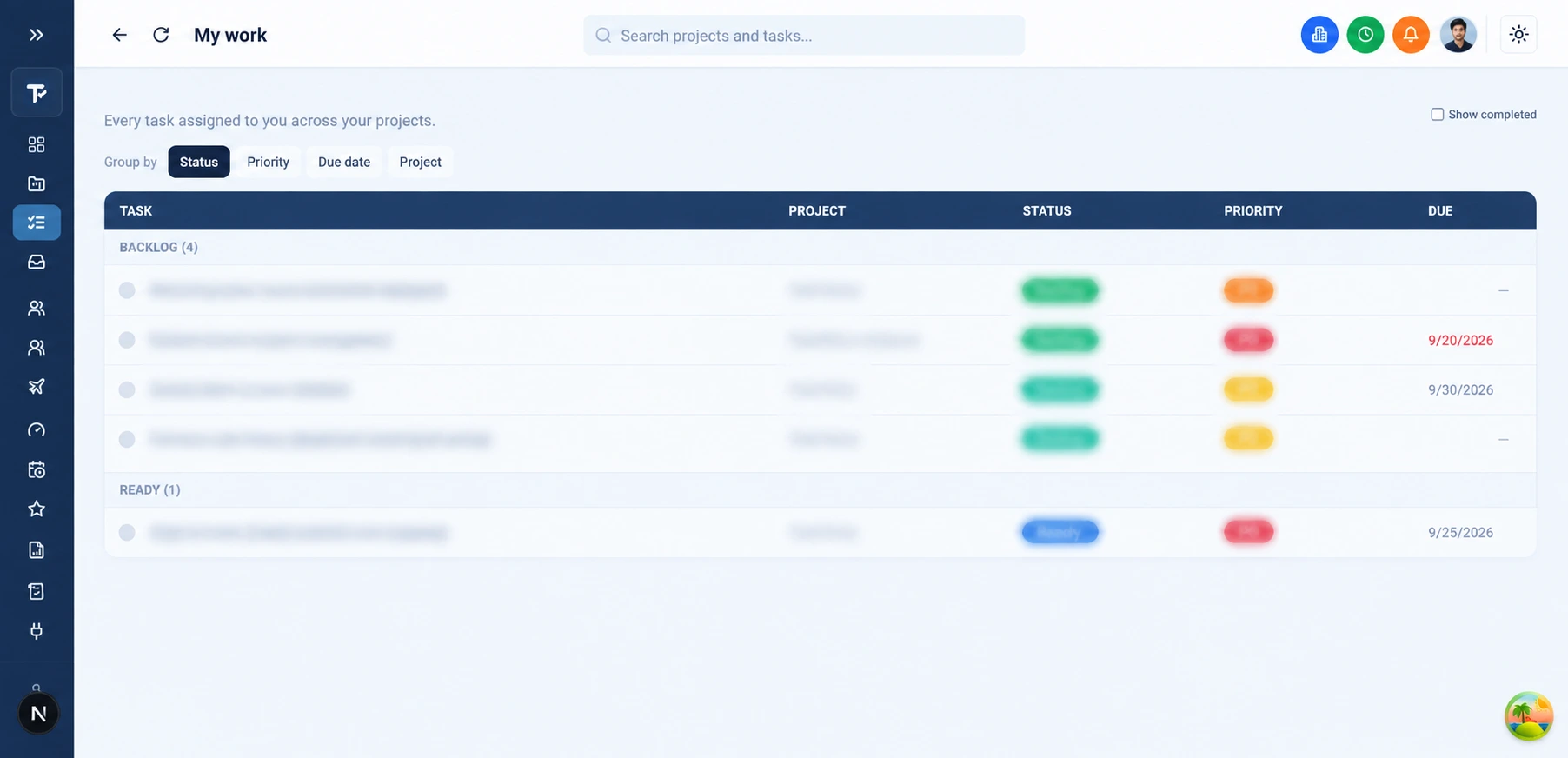Open the lower contacts people icon
The width and height of the screenshot is (1568, 758).
37,347
